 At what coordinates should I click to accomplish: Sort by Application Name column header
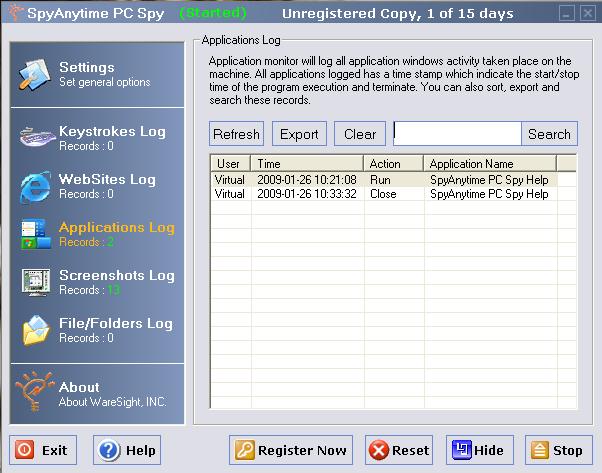coord(490,164)
